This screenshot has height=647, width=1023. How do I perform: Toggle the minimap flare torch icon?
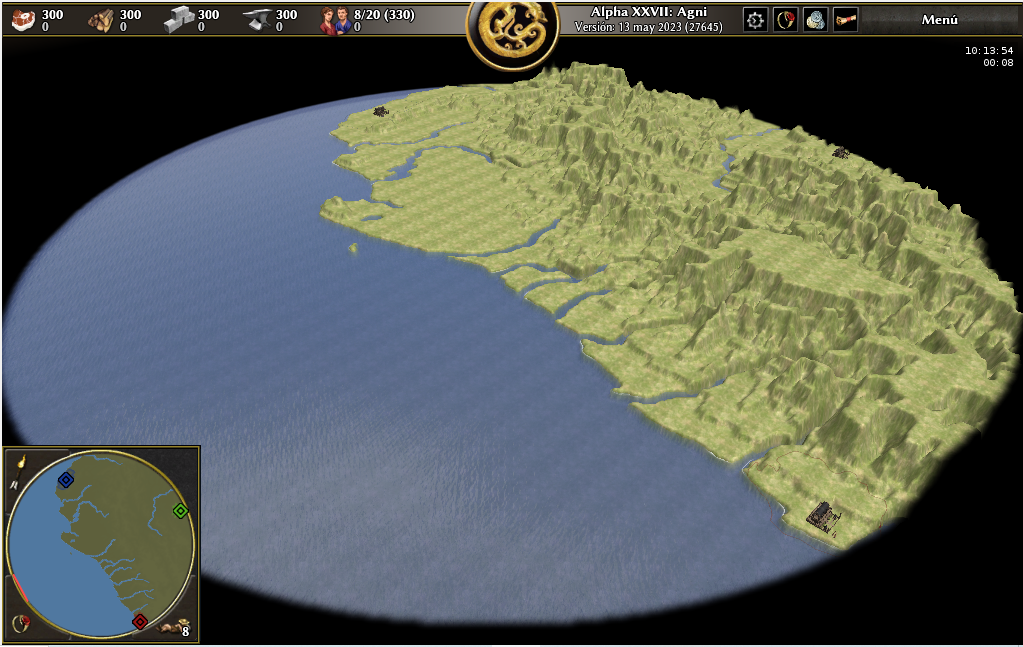tap(20, 462)
